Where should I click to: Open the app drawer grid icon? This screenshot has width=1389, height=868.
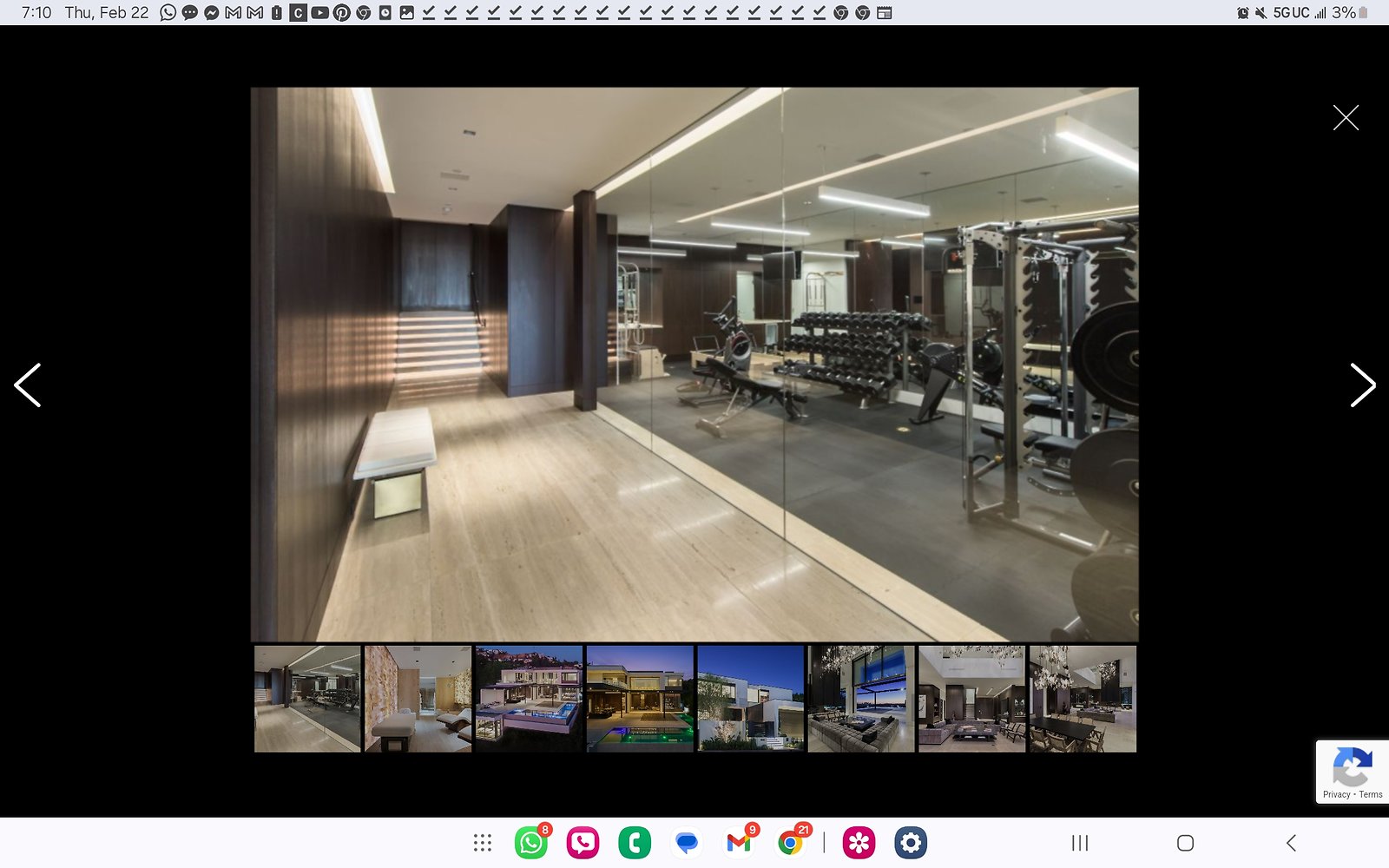pyautogui.click(x=483, y=843)
